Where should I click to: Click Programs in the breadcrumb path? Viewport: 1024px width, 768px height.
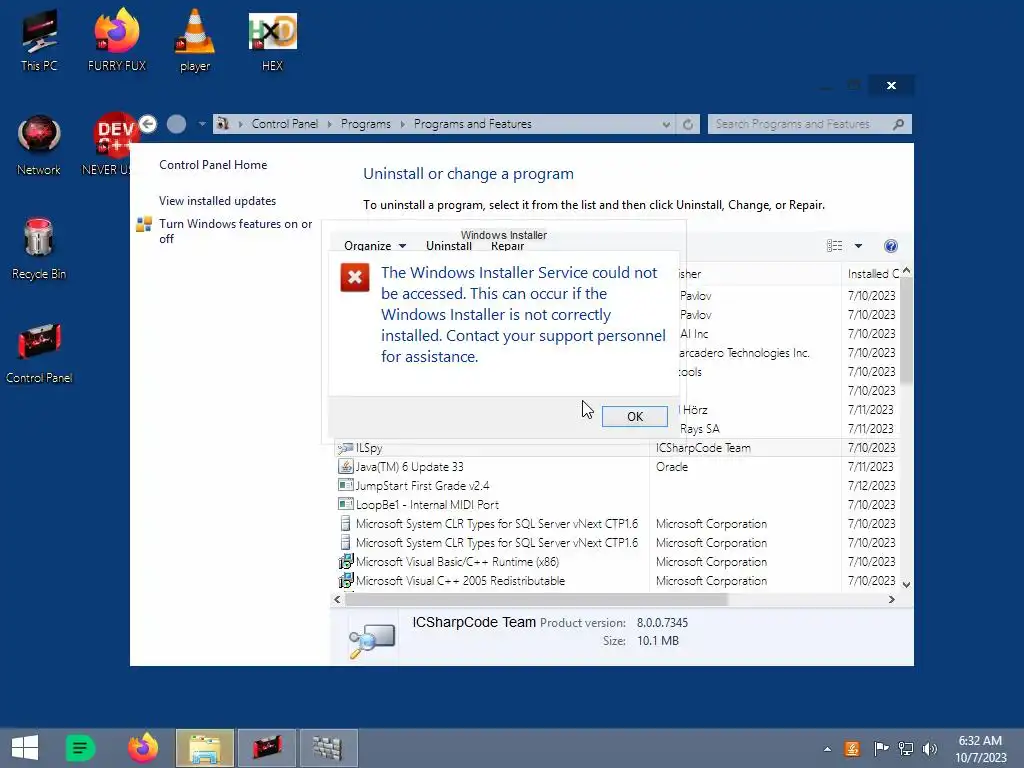pos(366,123)
